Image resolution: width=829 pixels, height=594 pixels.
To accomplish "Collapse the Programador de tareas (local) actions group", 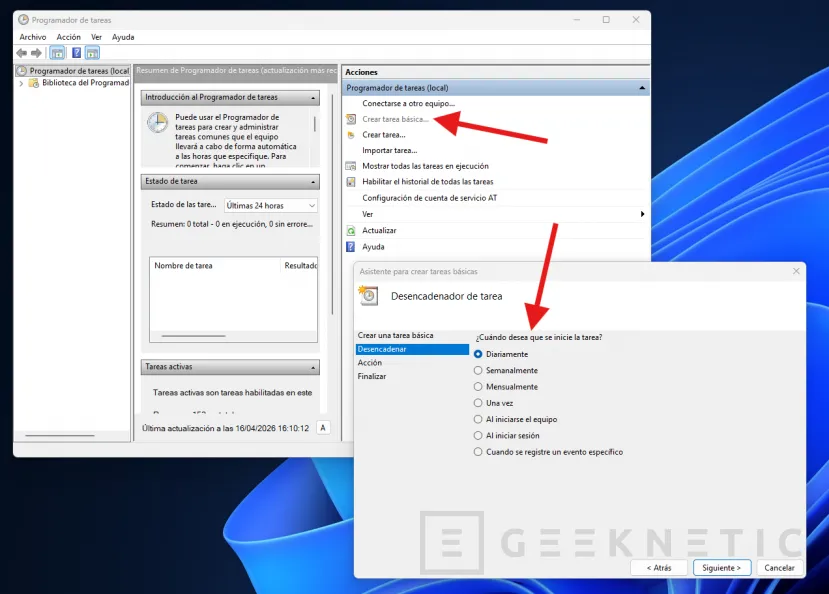I will [642, 88].
